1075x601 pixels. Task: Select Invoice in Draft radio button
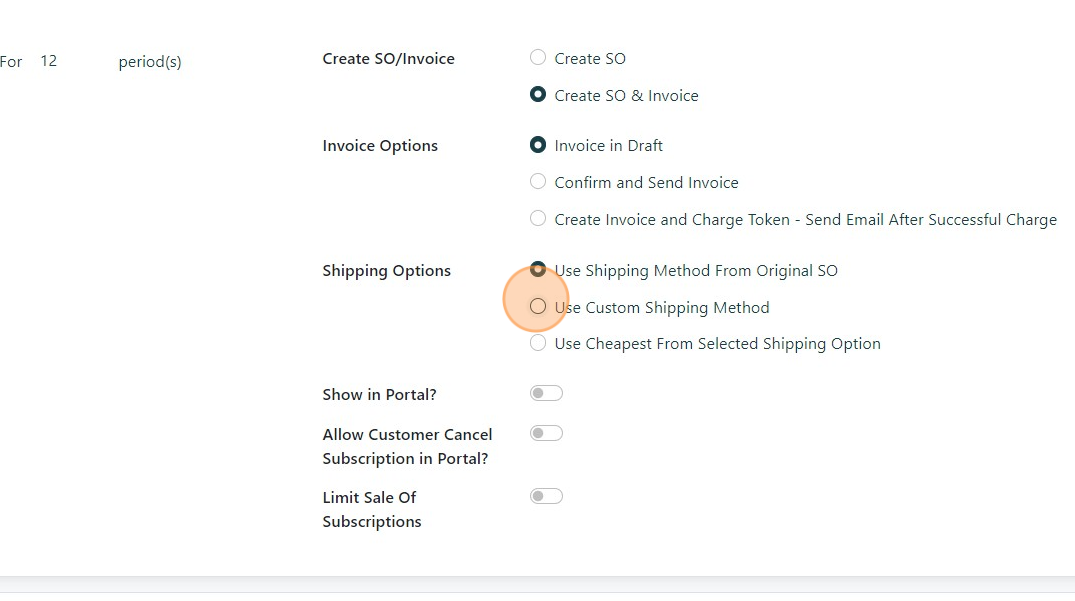[x=538, y=145]
